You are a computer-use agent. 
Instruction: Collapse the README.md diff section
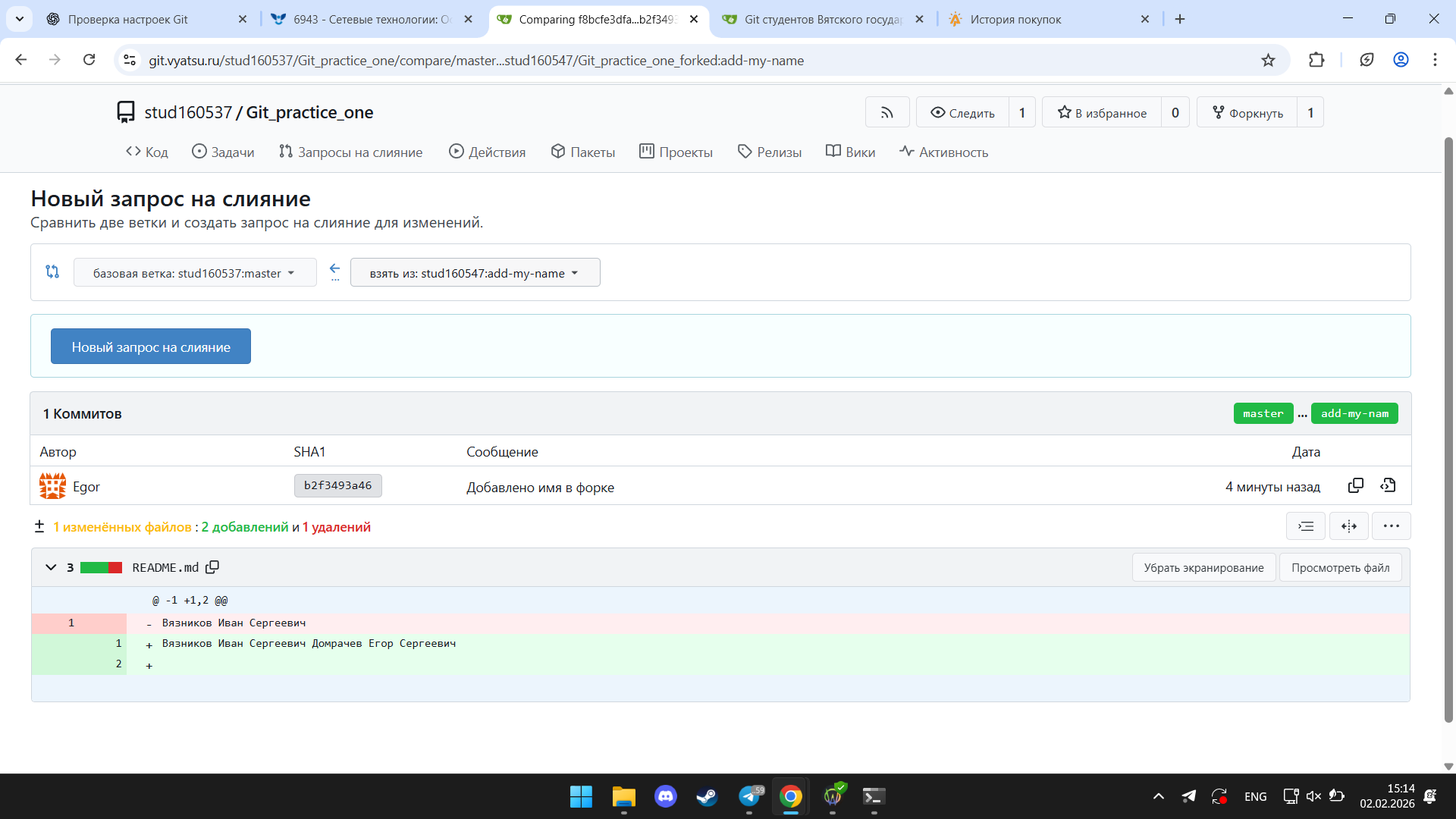pos(51,567)
